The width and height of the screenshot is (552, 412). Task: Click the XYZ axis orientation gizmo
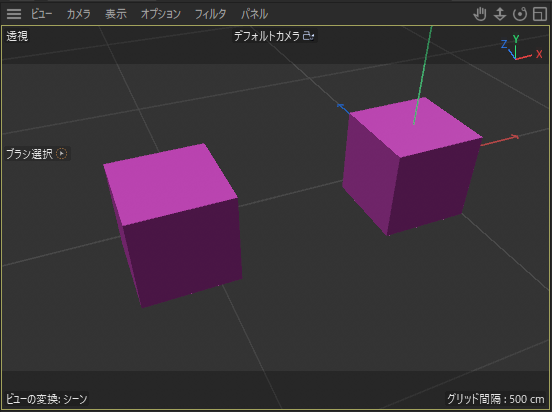(x=521, y=48)
